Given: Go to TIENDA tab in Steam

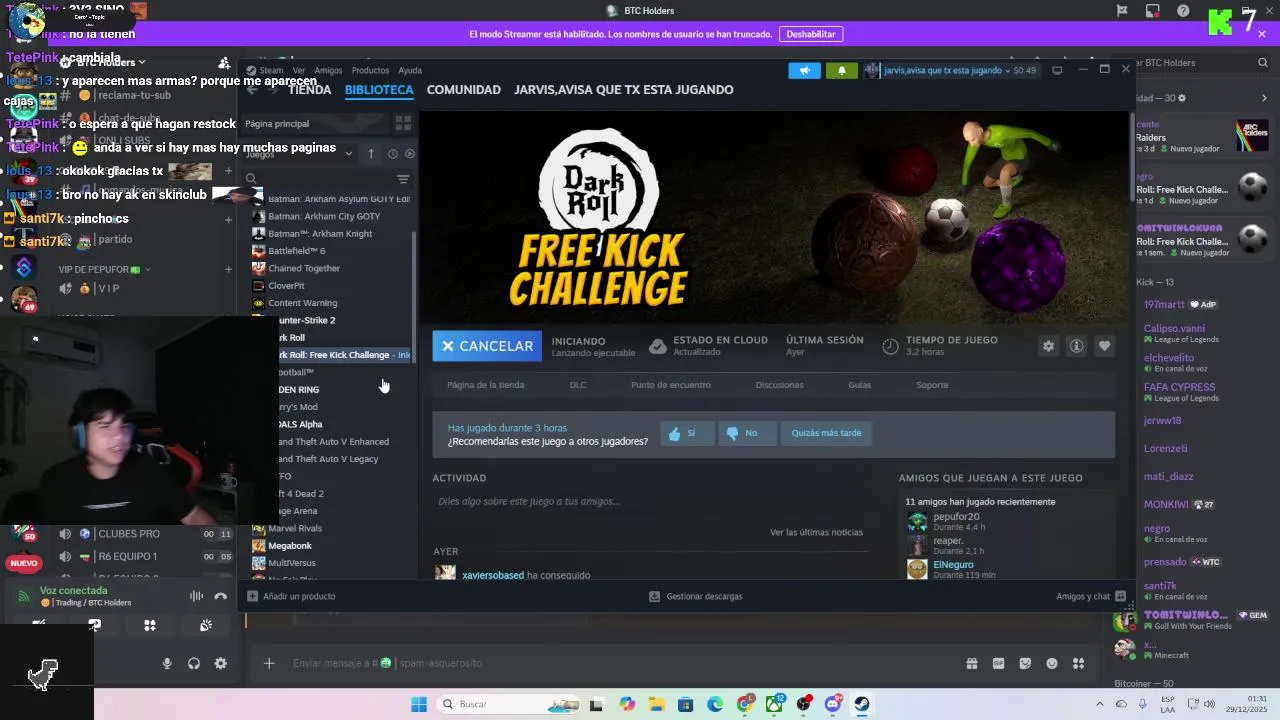Looking at the screenshot, I should pyautogui.click(x=309, y=89).
